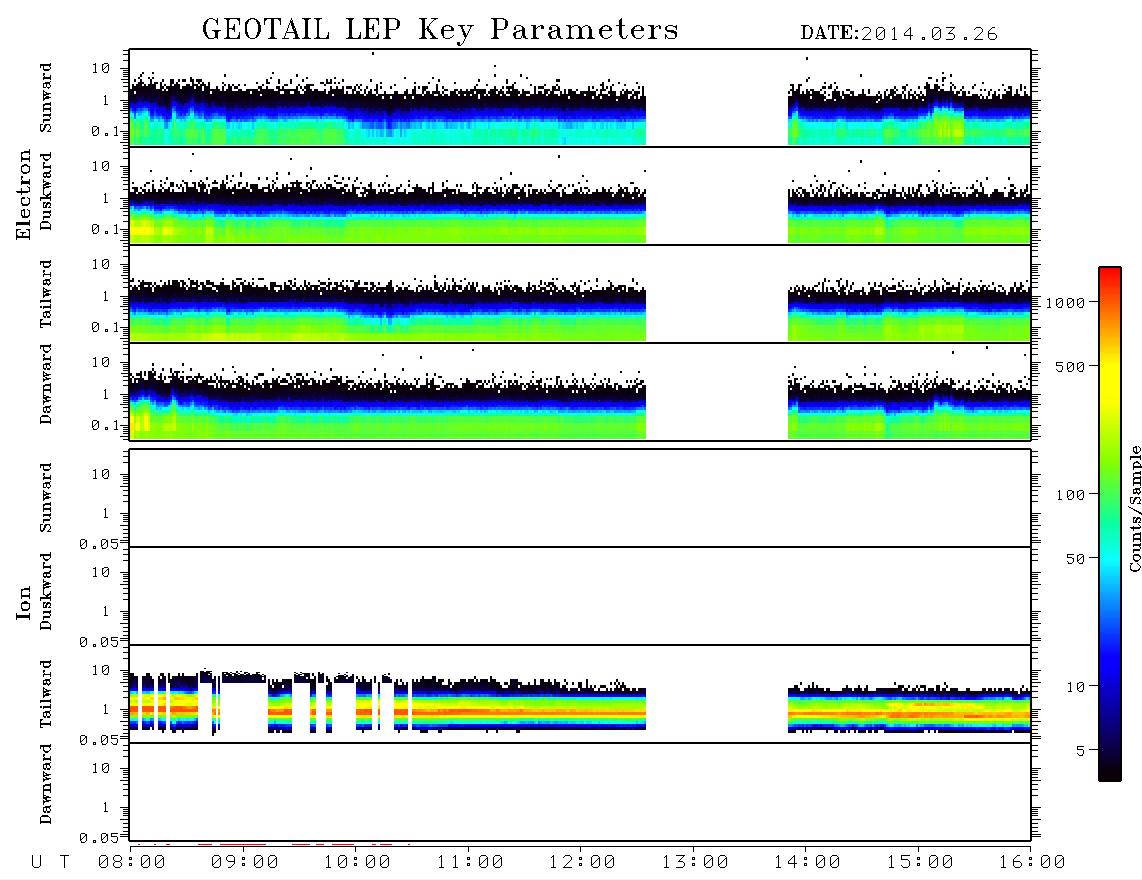Click the 500 colorbar tick label
This screenshot has width=1142, height=880.
pyautogui.click(x=1070, y=367)
